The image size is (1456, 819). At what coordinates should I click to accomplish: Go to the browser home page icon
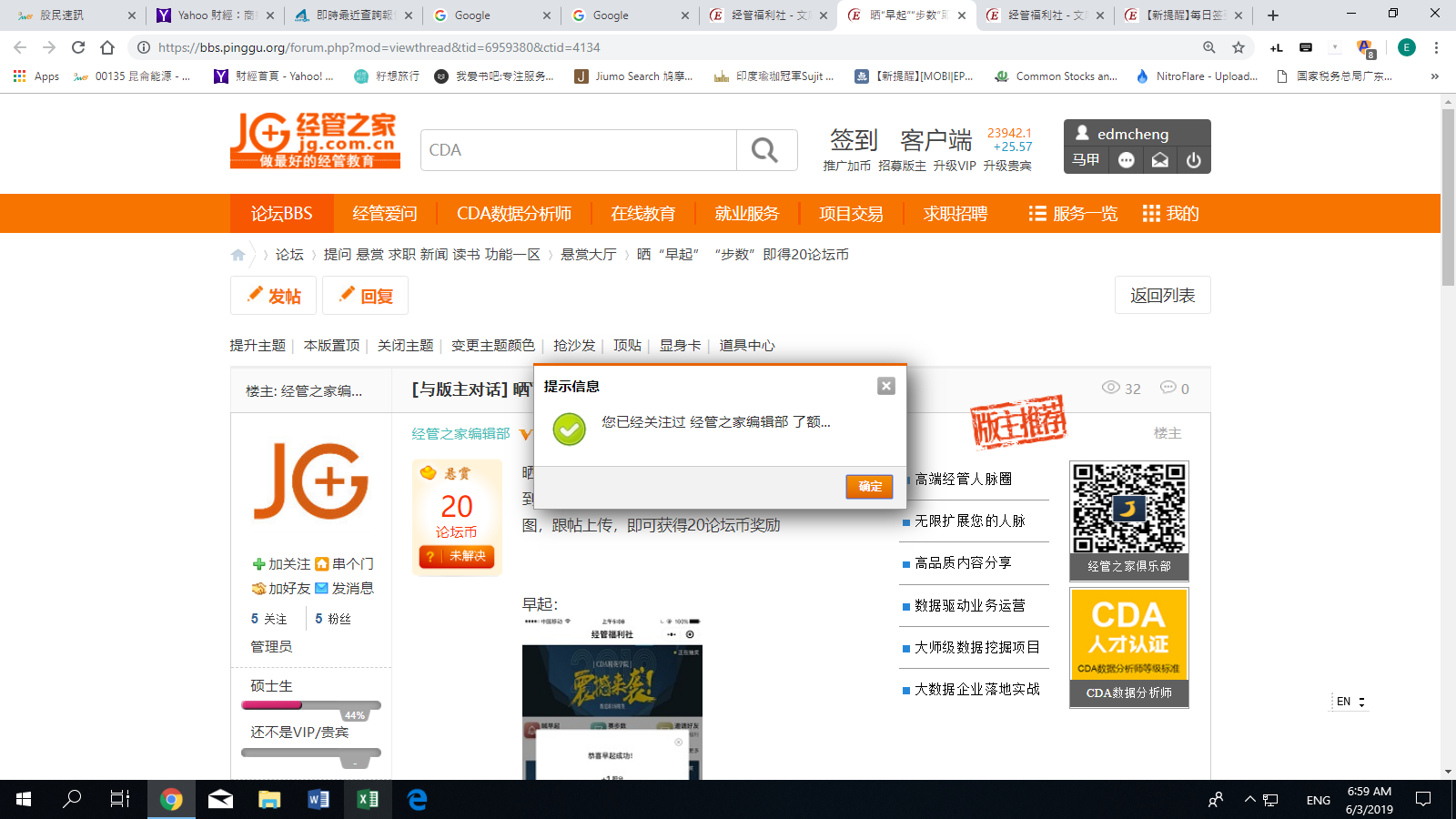coord(107,47)
